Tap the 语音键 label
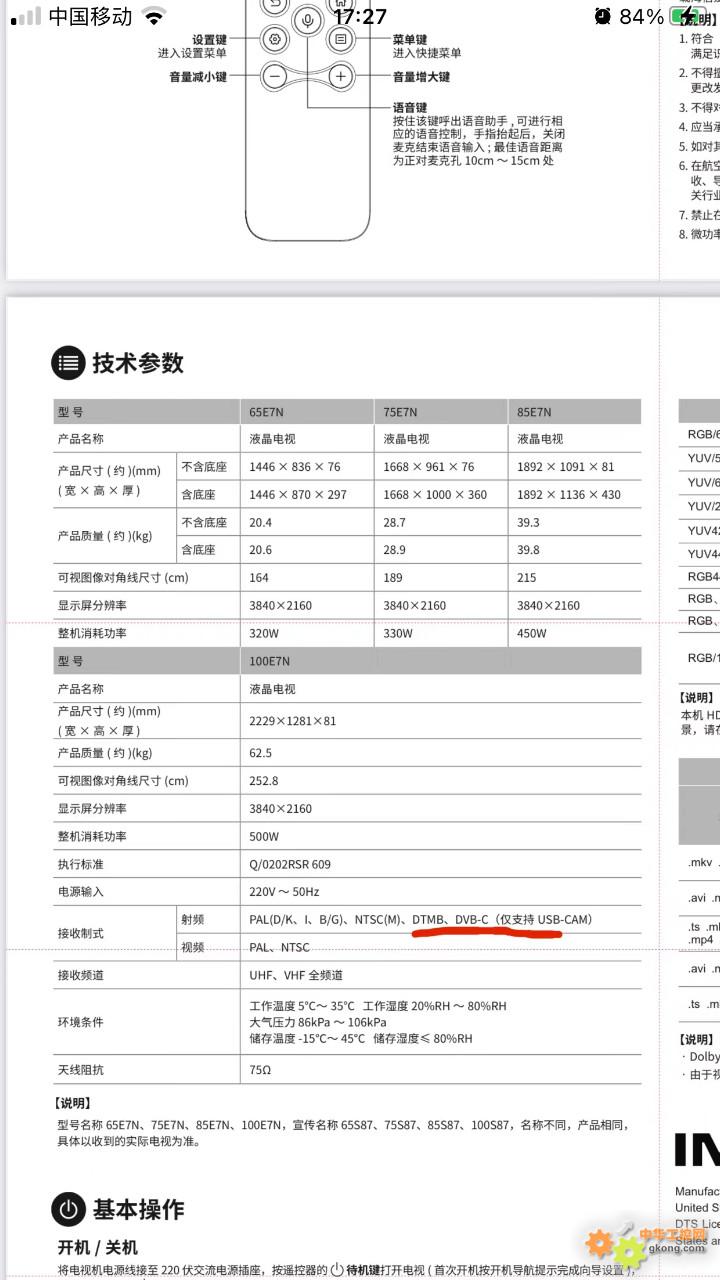Image resolution: width=720 pixels, height=1280 pixels. click(410, 107)
